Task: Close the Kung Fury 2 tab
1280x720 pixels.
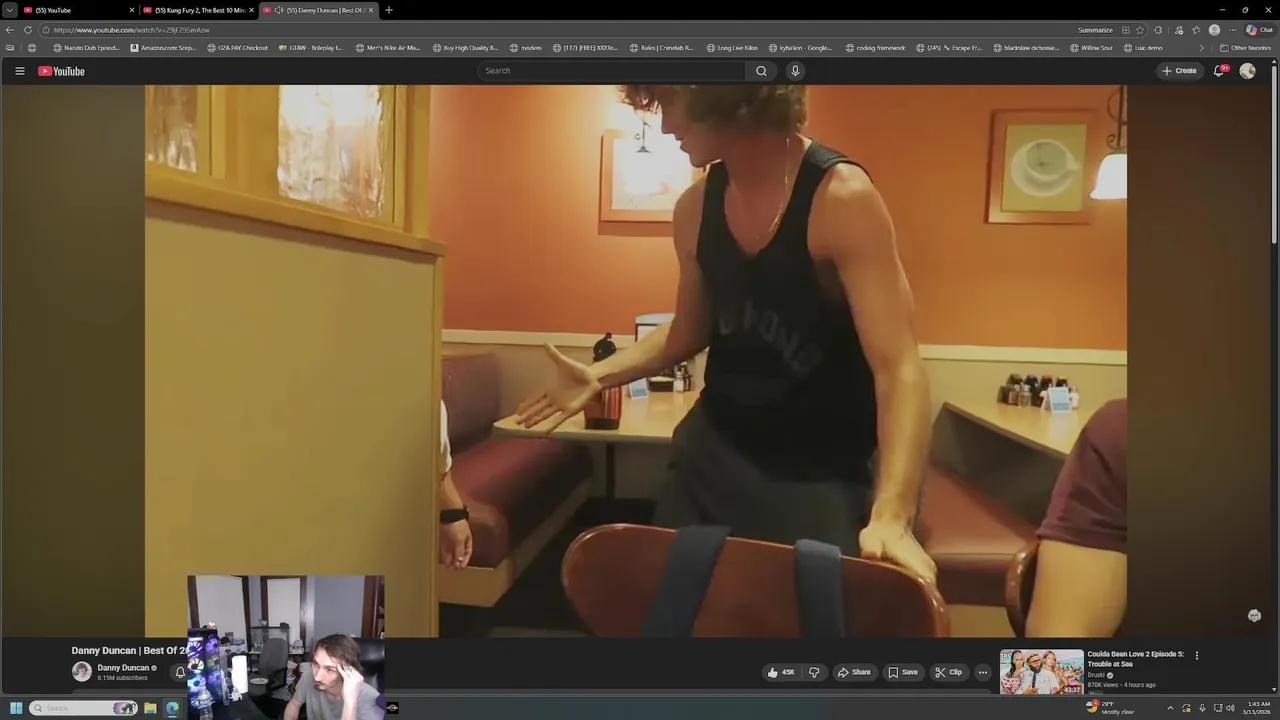Action: (x=251, y=10)
